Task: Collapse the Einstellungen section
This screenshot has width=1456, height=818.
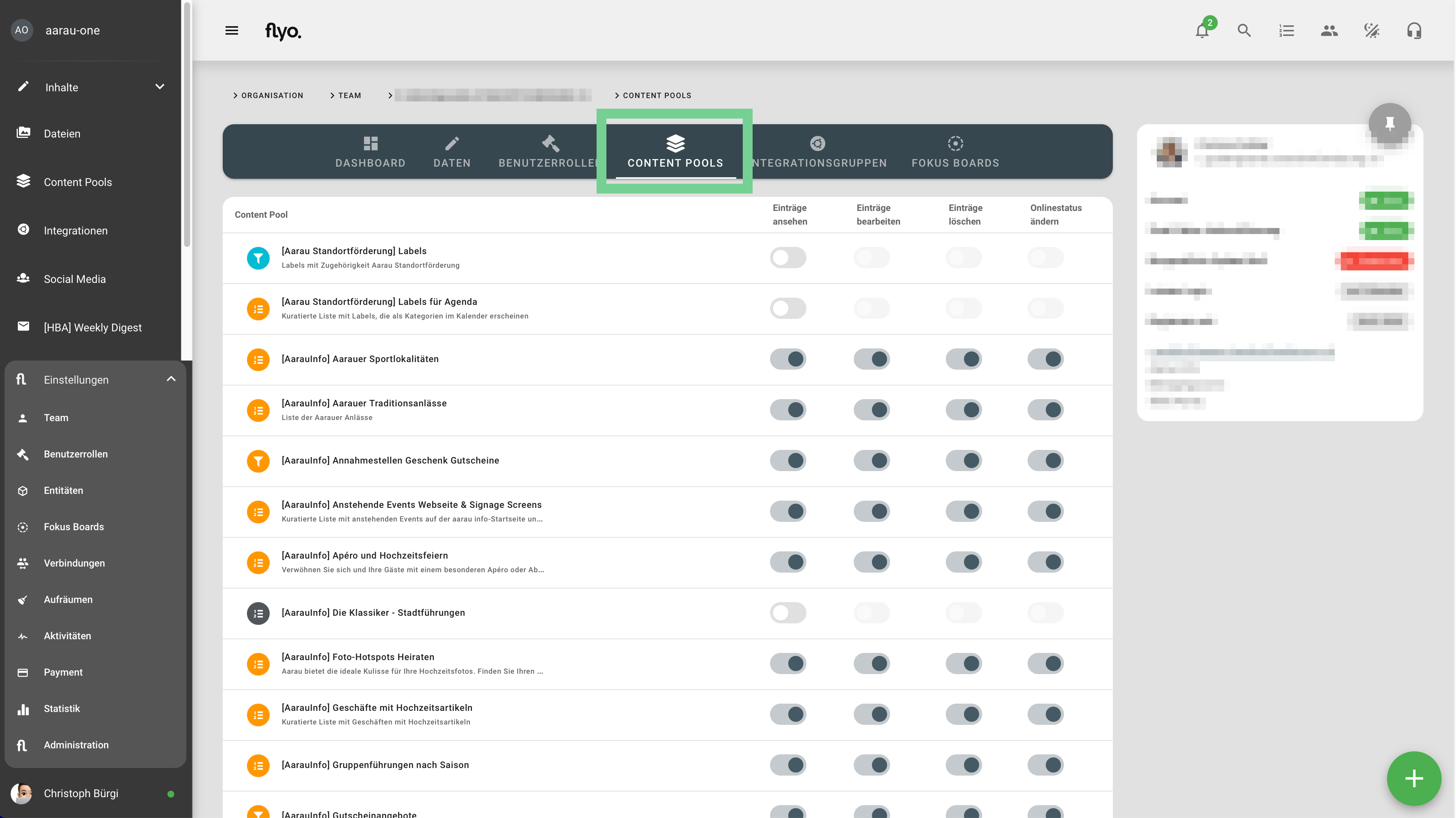Action: (171, 379)
